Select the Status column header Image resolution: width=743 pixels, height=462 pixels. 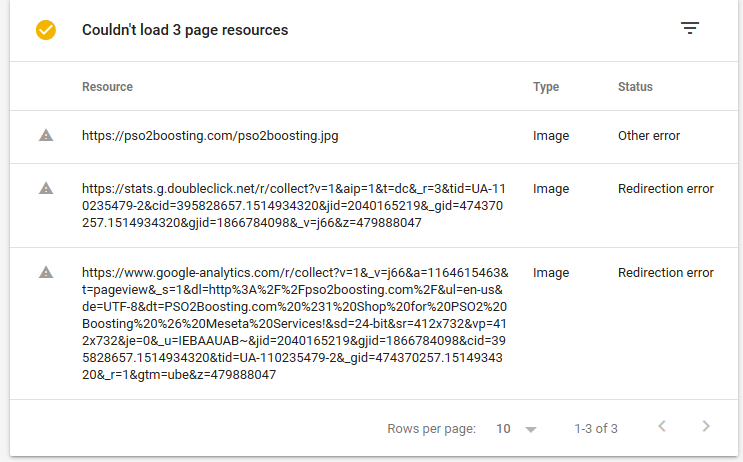click(x=635, y=87)
